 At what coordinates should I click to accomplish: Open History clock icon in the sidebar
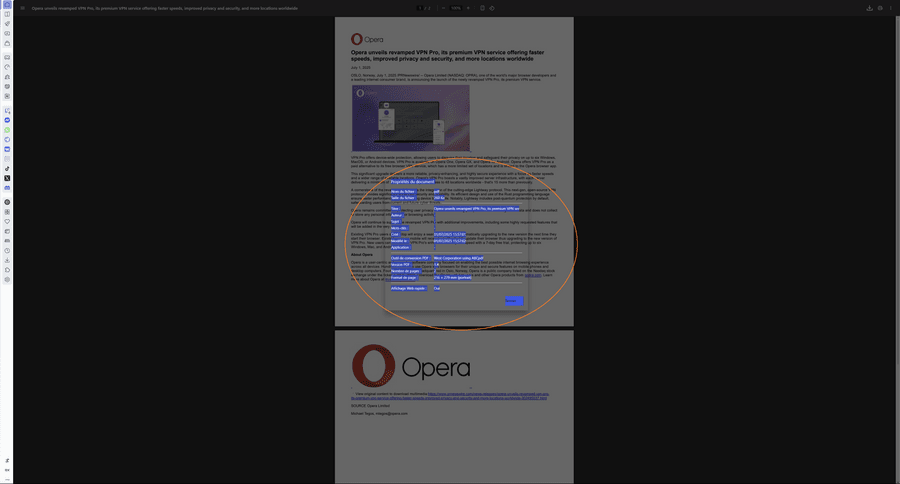coord(7,251)
